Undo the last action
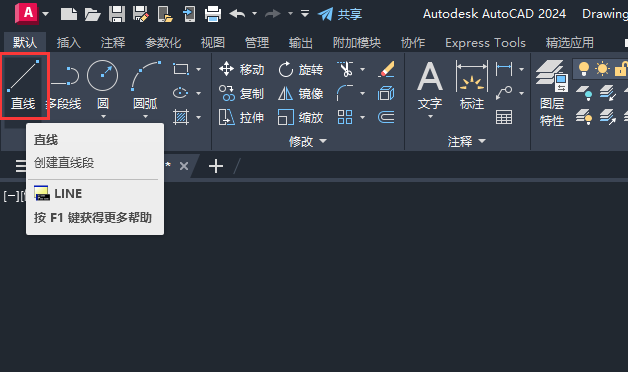The image size is (628, 372). [x=237, y=14]
